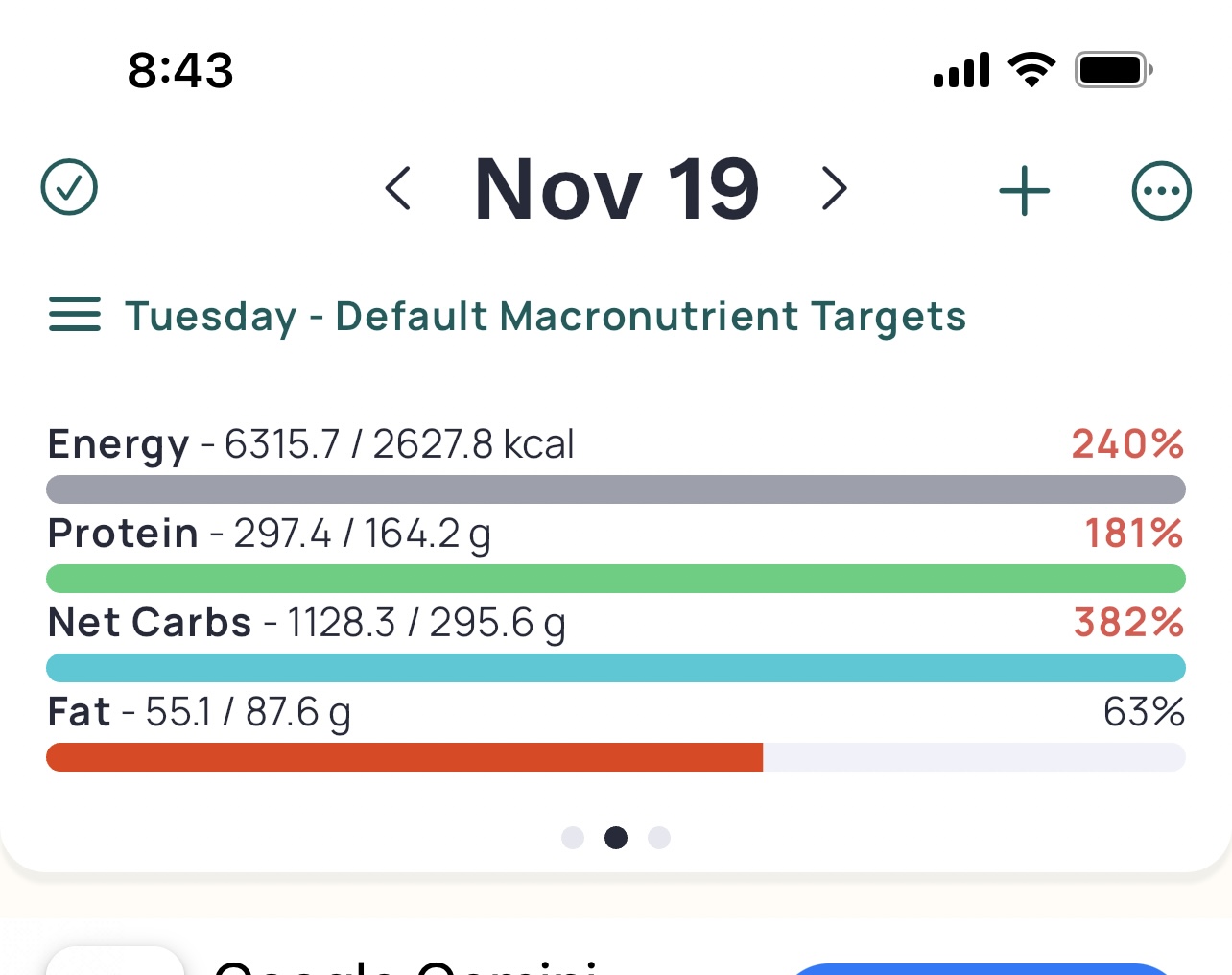The width and height of the screenshot is (1232, 975).
Task: Go to the previous day with left chevron
Action: [x=397, y=188]
